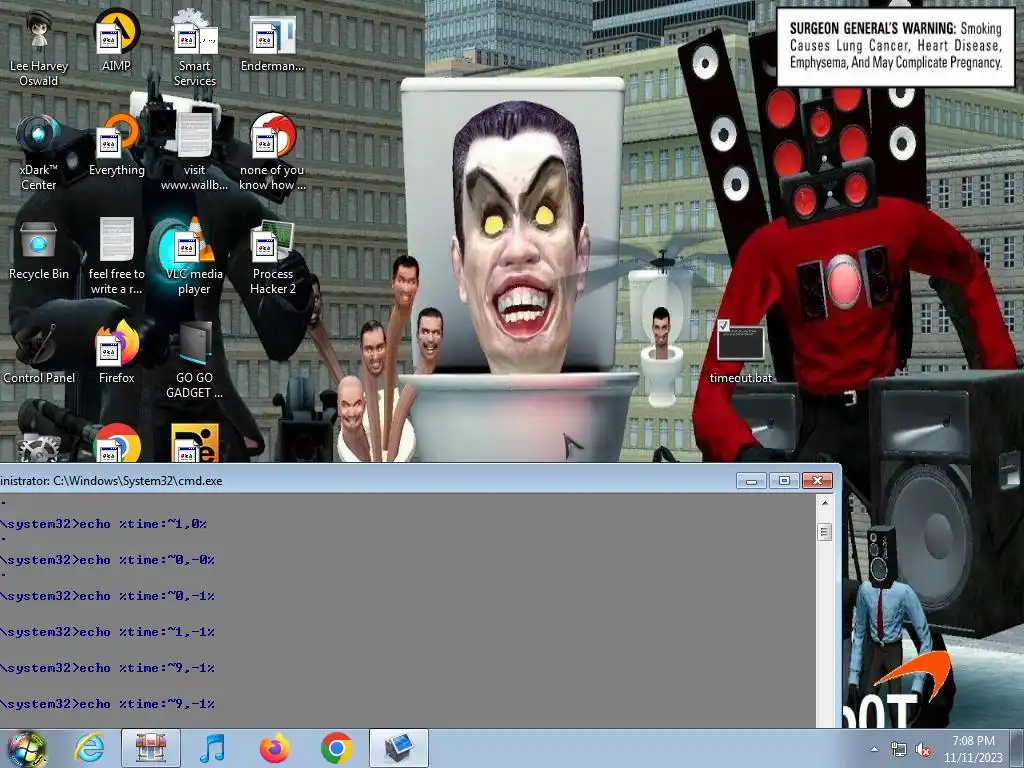This screenshot has height=768, width=1024.
Task: Select the 'feel free to write a r...' file
Action: (x=116, y=257)
